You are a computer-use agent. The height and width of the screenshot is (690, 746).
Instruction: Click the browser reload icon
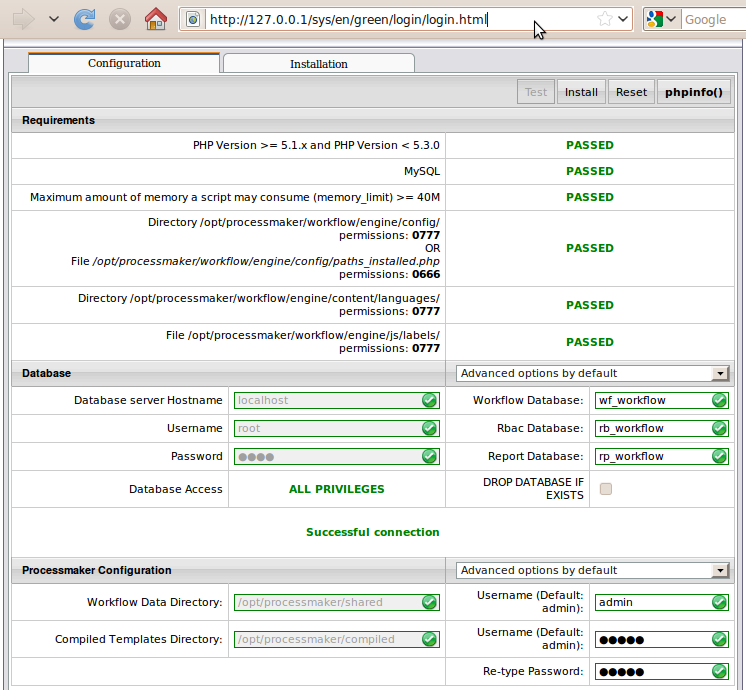pyautogui.click(x=85, y=19)
